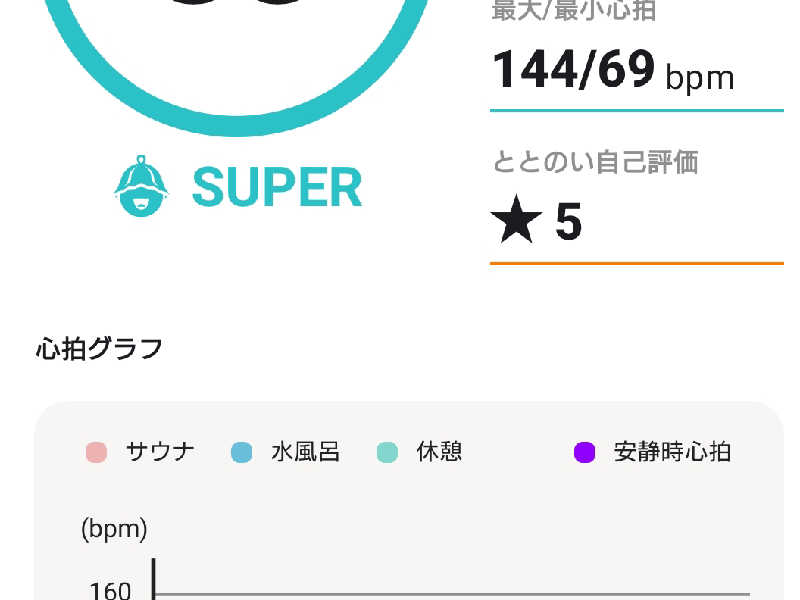
Task: Select the purple 安静時心拍 legend dot
Action: pyautogui.click(x=585, y=452)
